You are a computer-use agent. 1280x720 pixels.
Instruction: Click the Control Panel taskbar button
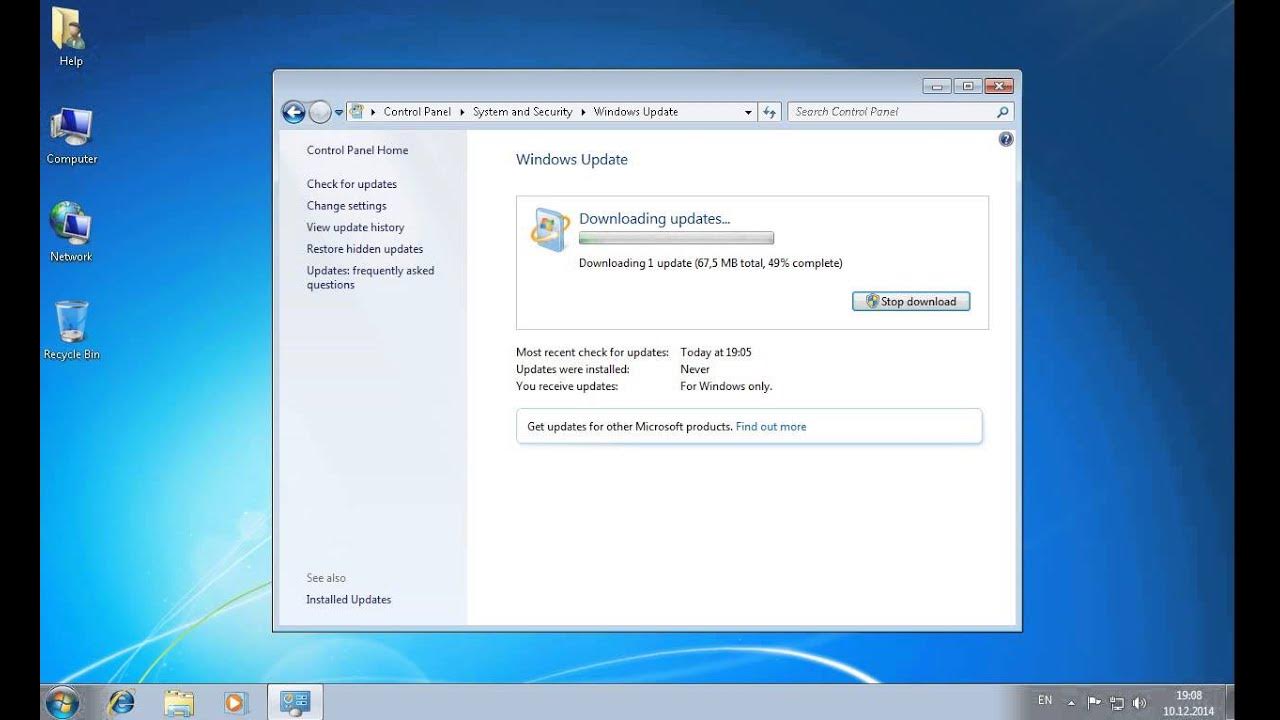click(x=295, y=702)
